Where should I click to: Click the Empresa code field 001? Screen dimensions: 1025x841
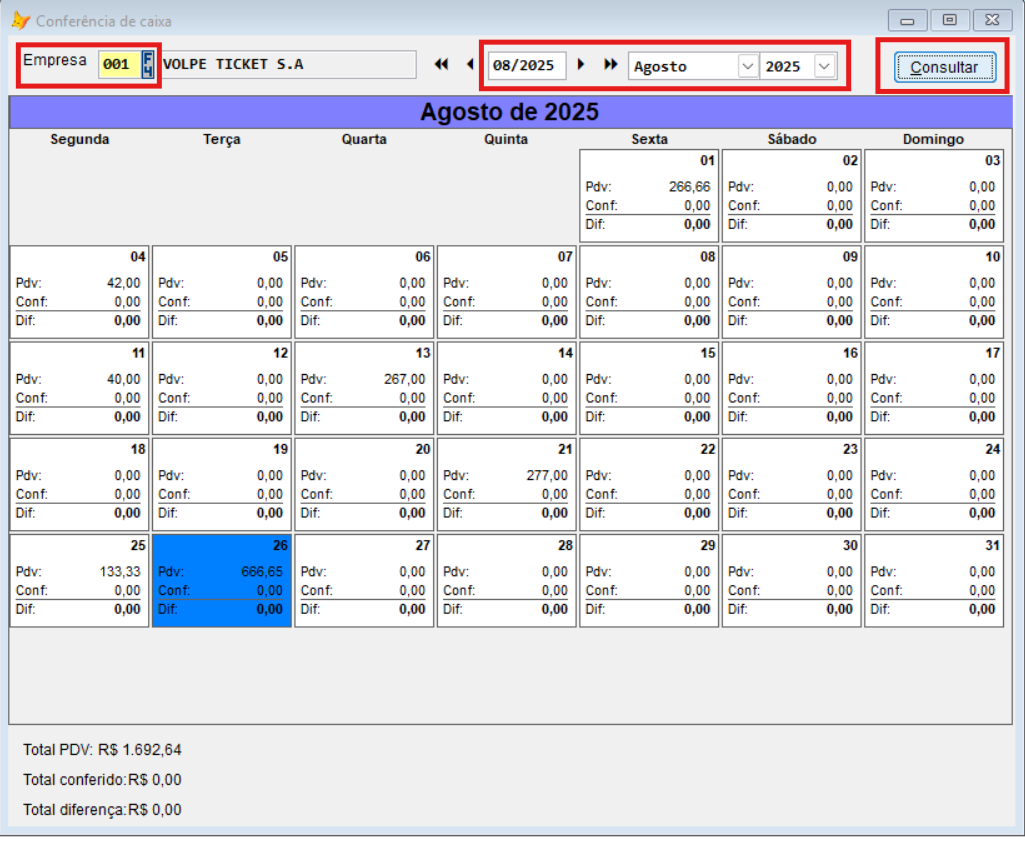click(x=118, y=65)
